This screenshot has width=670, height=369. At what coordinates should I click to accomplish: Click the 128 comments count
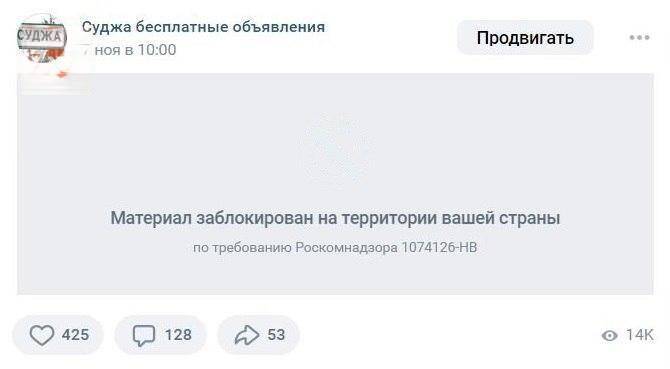tap(178, 335)
